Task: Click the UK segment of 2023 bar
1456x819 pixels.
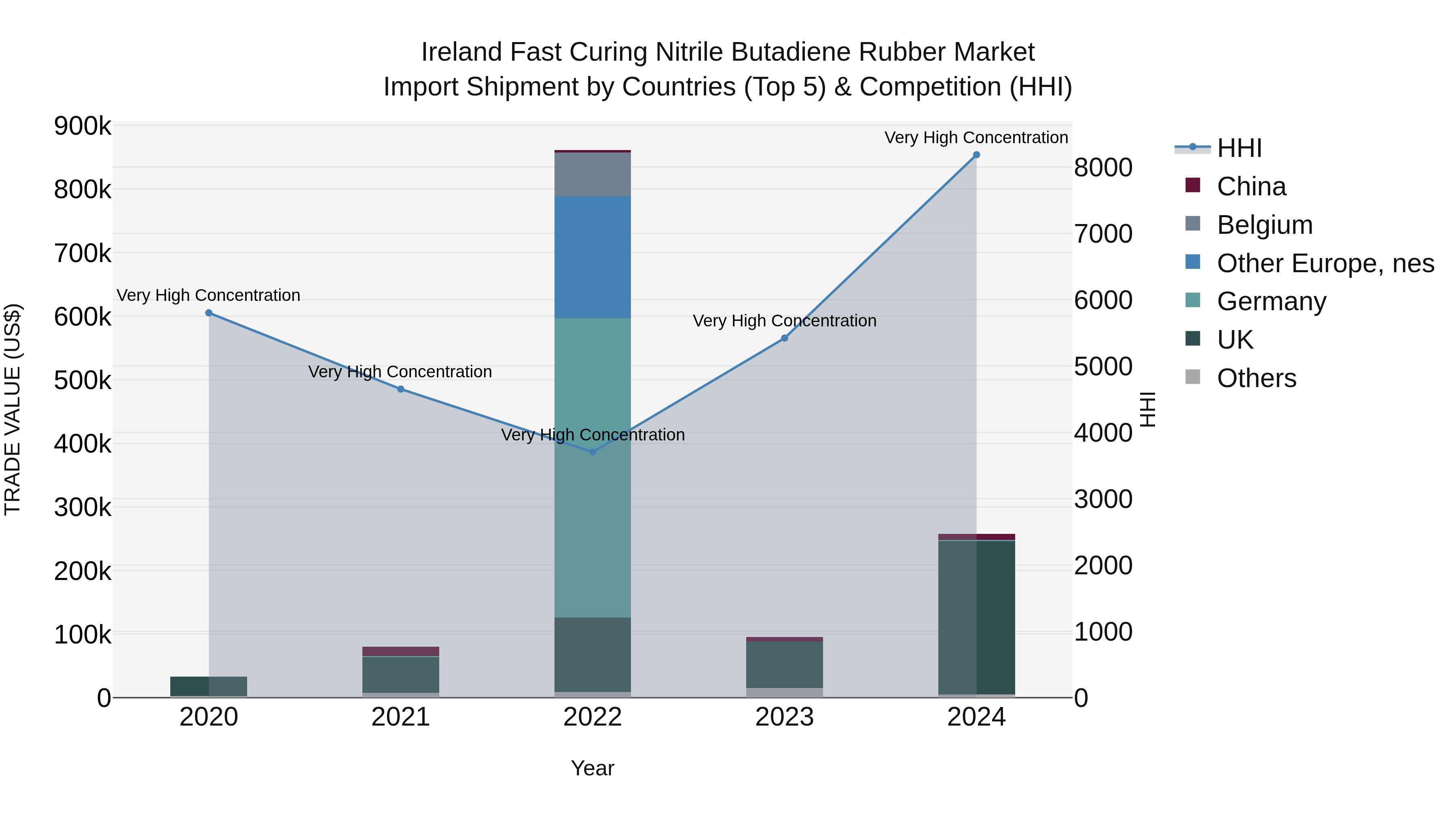Action: pos(785,665)
